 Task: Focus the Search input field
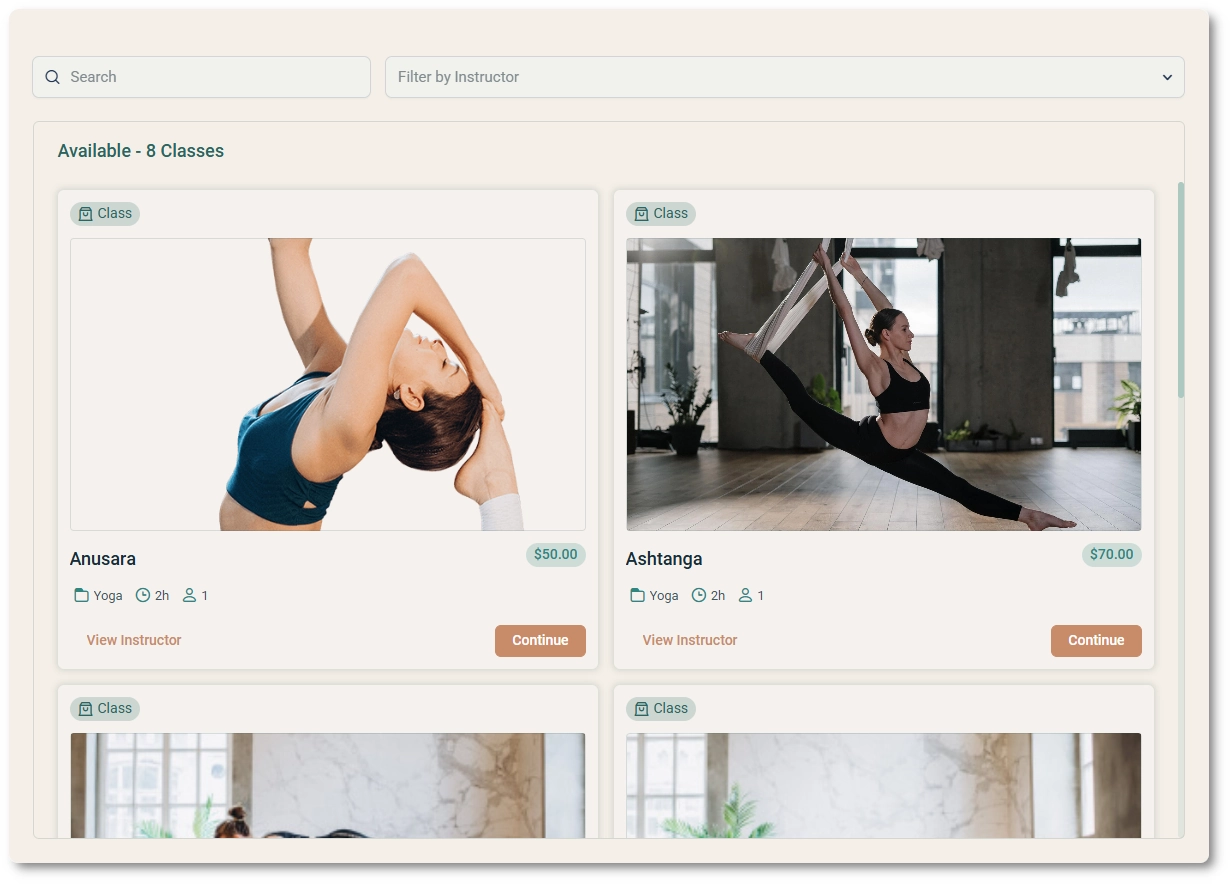click(x=201, y=77)
